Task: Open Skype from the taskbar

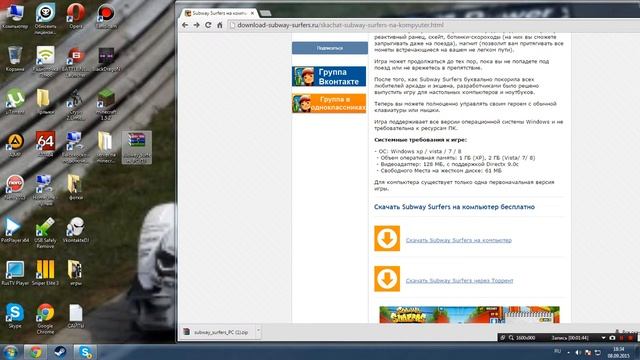Action: click(85, 352)
